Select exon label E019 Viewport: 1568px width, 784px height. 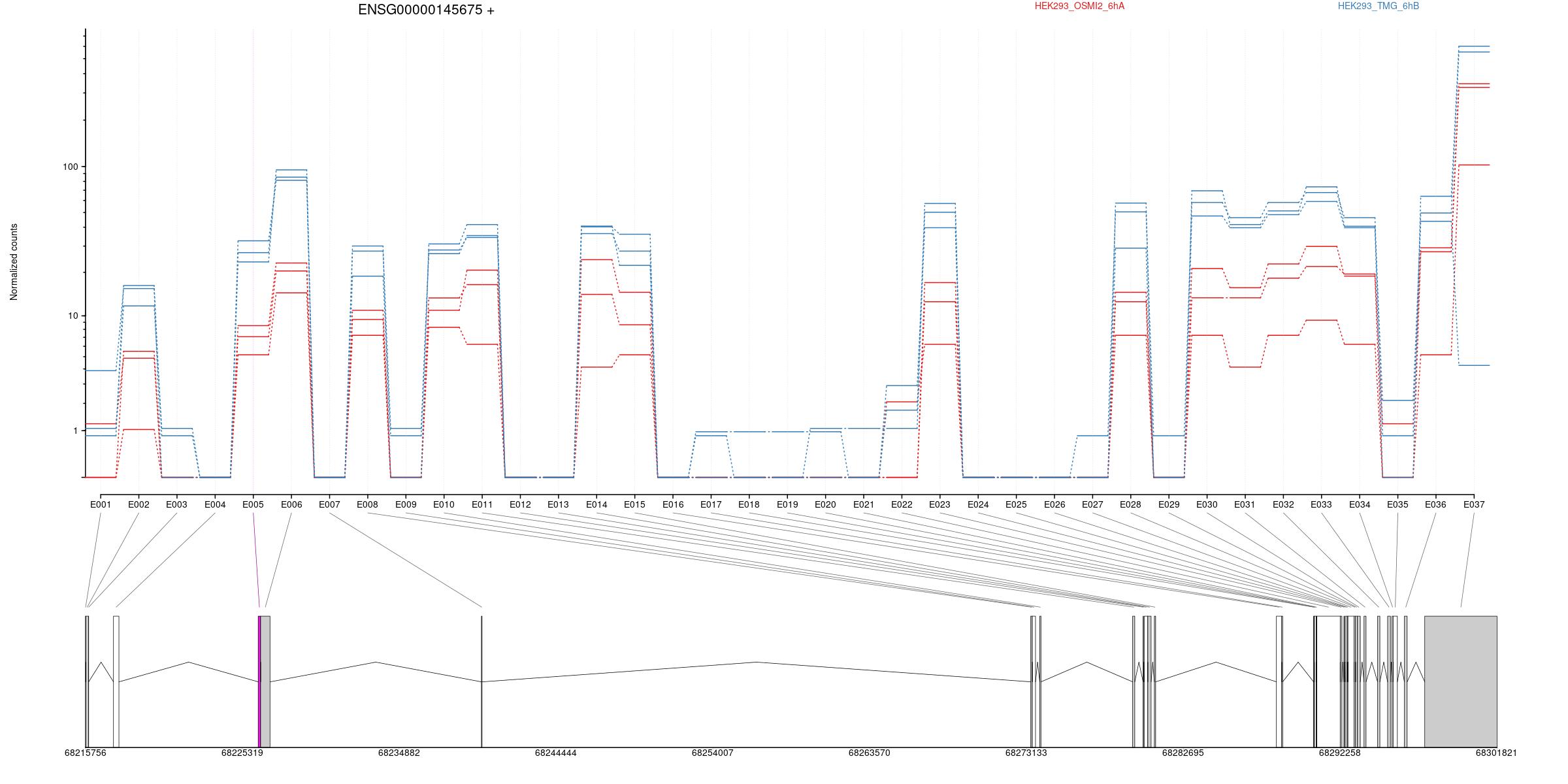coord(787,504)
